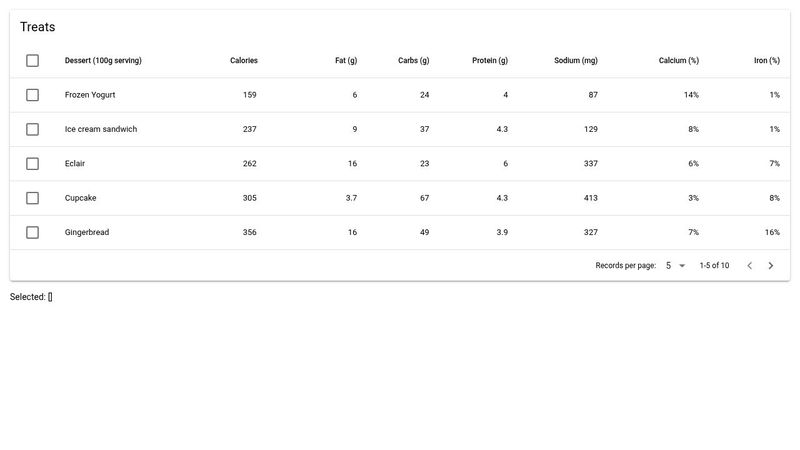Image resolution: width=800 pixels, height=450 pixels.
Task: Sort by Protein (g) column header
Action: pos(490,61)
